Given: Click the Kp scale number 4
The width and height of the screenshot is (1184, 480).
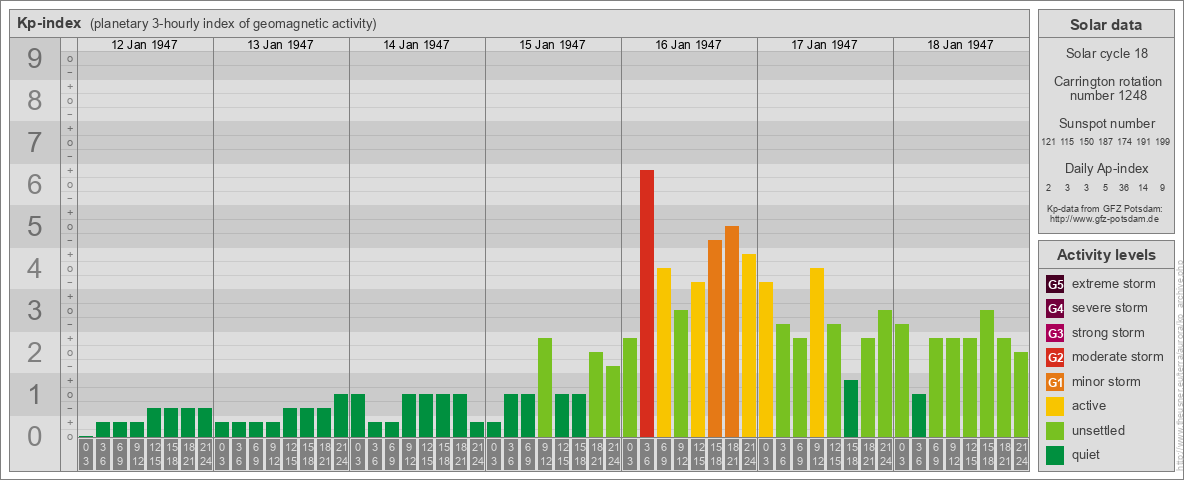Looking at the screenshot, I should click(35, 268).
